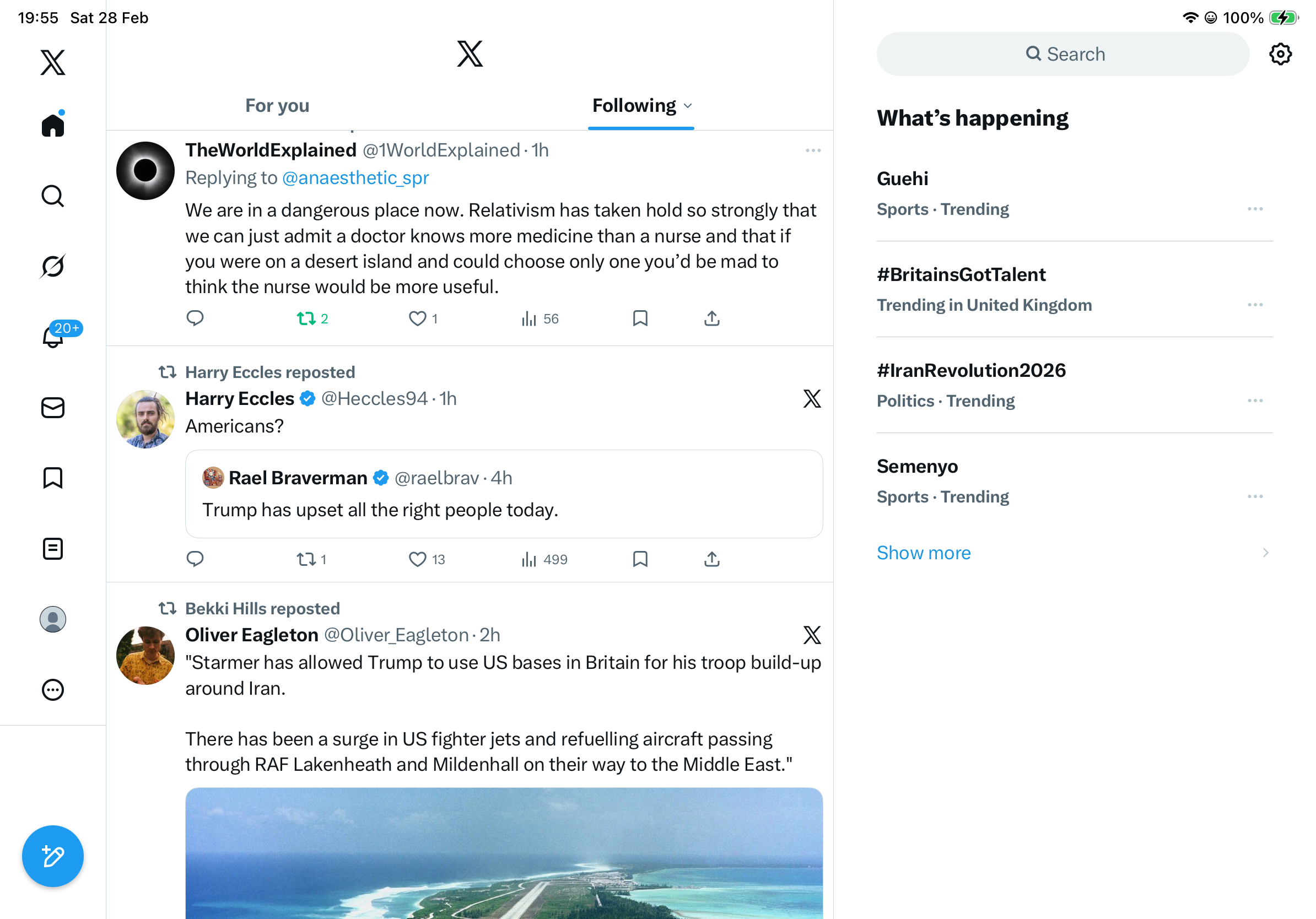Open sidebar search magnifier icon
Viewport: 1316px width, 919px height.
pyautogui.click(x=53, y=196)
